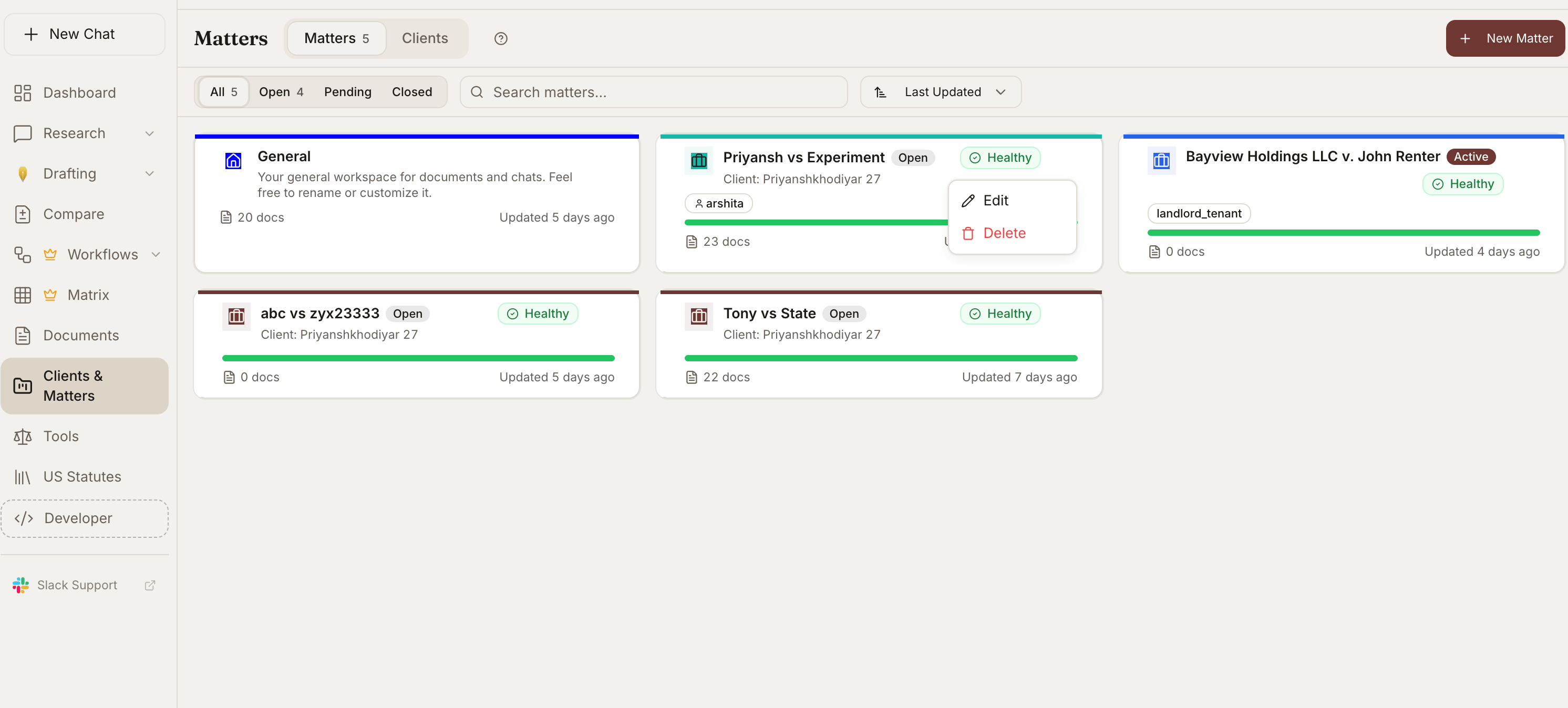Click the arshita assignee tag
Screen dimensions: 1568x708
tap(718, 203)
